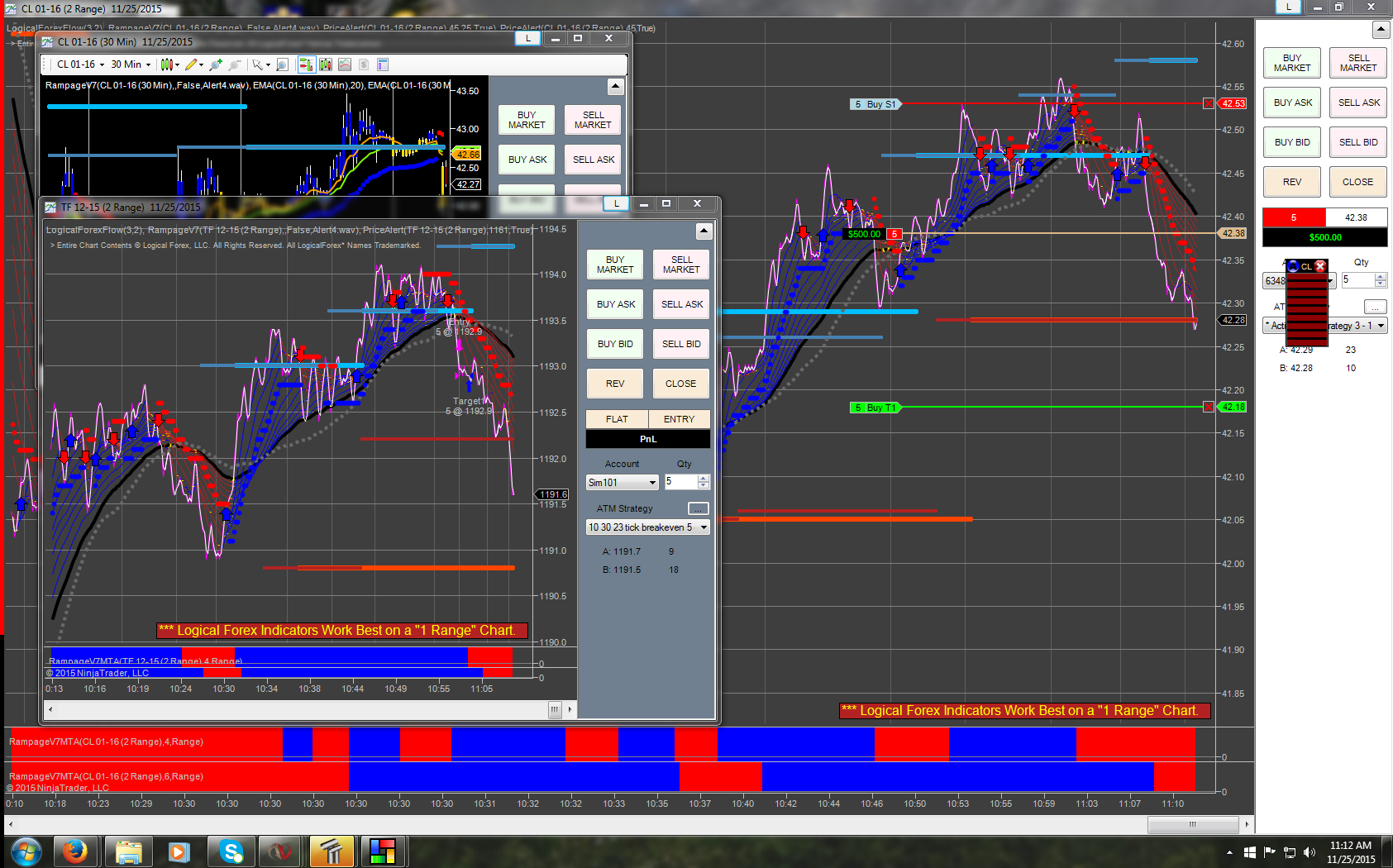The width and height of the screenshot is (1393, 868).
Task: Click L link button on TF 12-15 window title
Action: (617, 203)
